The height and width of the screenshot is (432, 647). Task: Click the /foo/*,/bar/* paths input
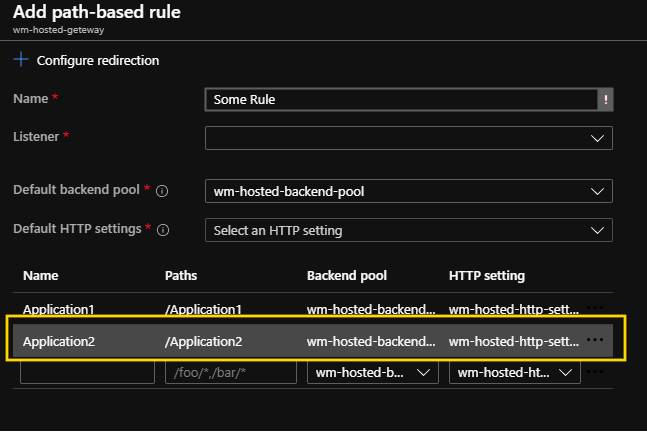231,373
